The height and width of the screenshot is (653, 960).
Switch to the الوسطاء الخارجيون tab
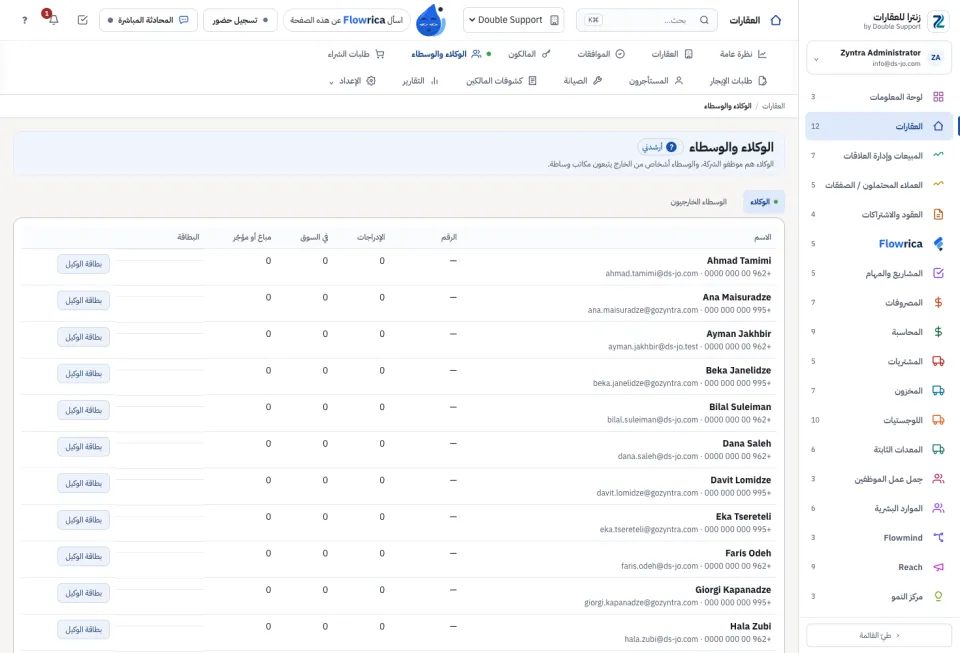pyautogui.click(x=698, y=202)
